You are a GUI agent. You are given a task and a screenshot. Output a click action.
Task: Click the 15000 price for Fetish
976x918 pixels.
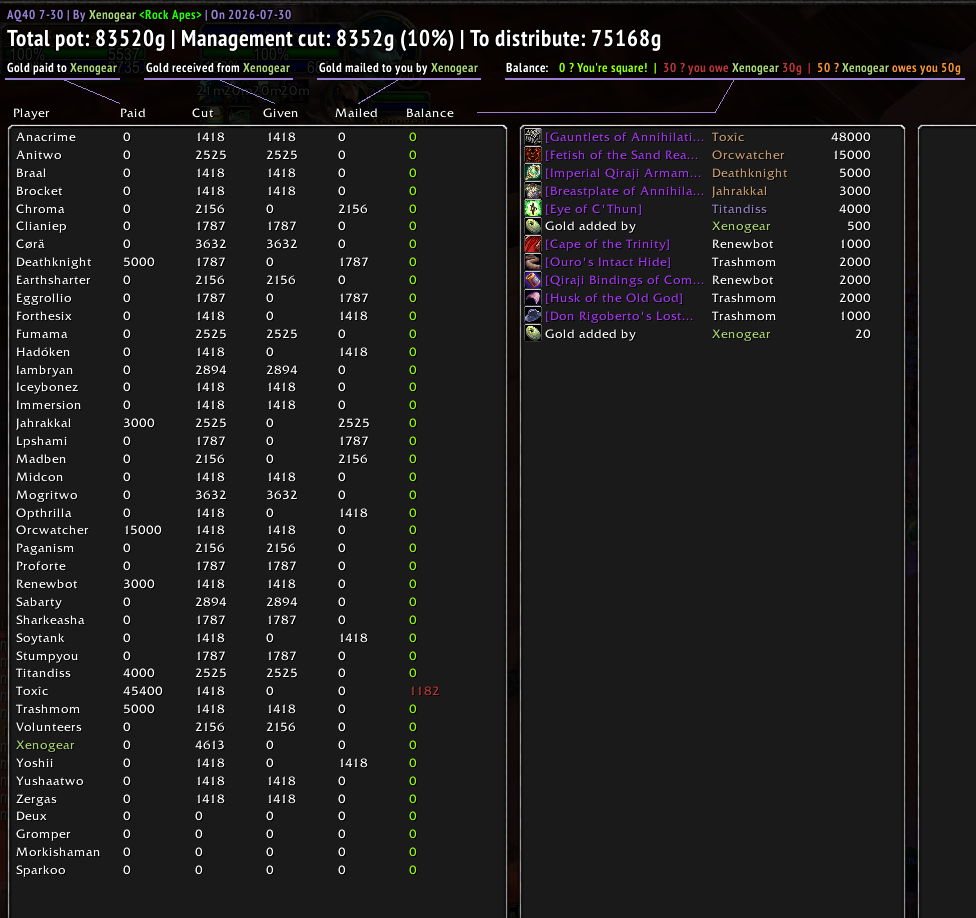(852, 155)
